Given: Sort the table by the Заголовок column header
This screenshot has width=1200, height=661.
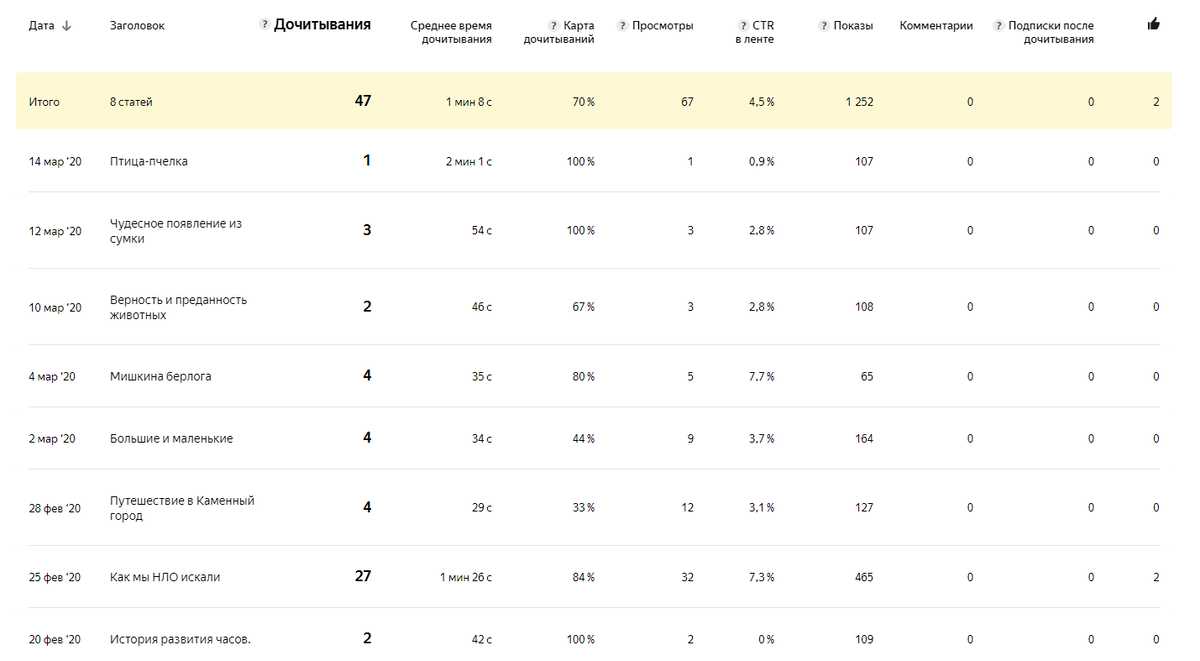Looking at the screenshot, I should (x=137, y=26).
